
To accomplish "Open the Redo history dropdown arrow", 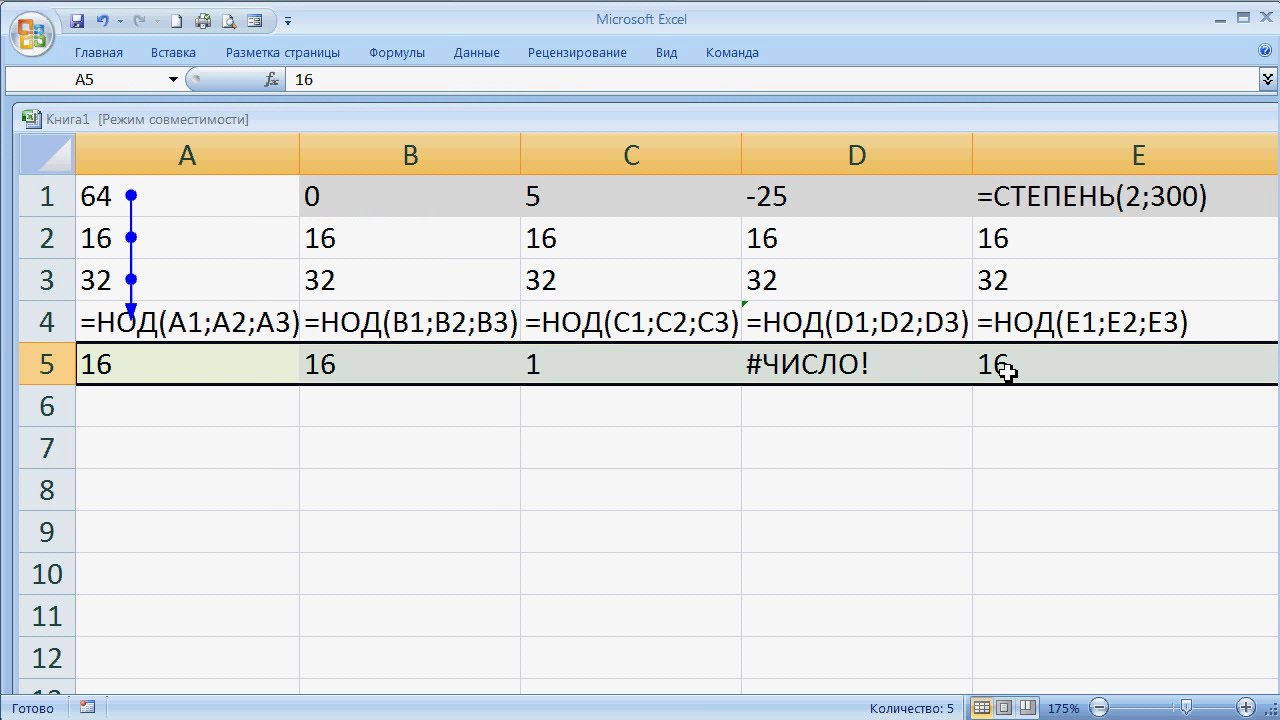I will [x=157, y=21].
